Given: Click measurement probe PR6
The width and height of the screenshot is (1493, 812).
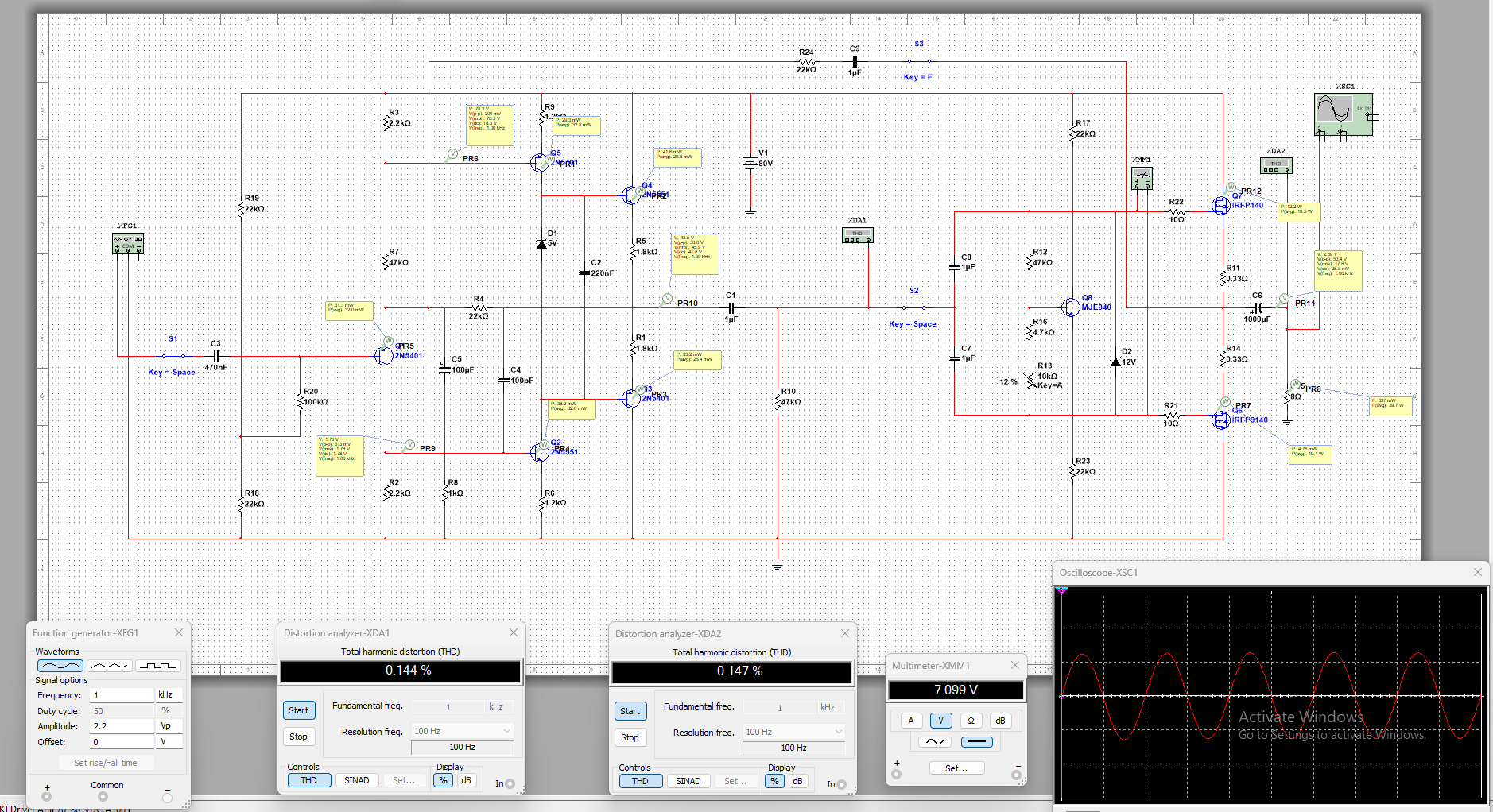Looking at the screenshot, I should [452, 153].
